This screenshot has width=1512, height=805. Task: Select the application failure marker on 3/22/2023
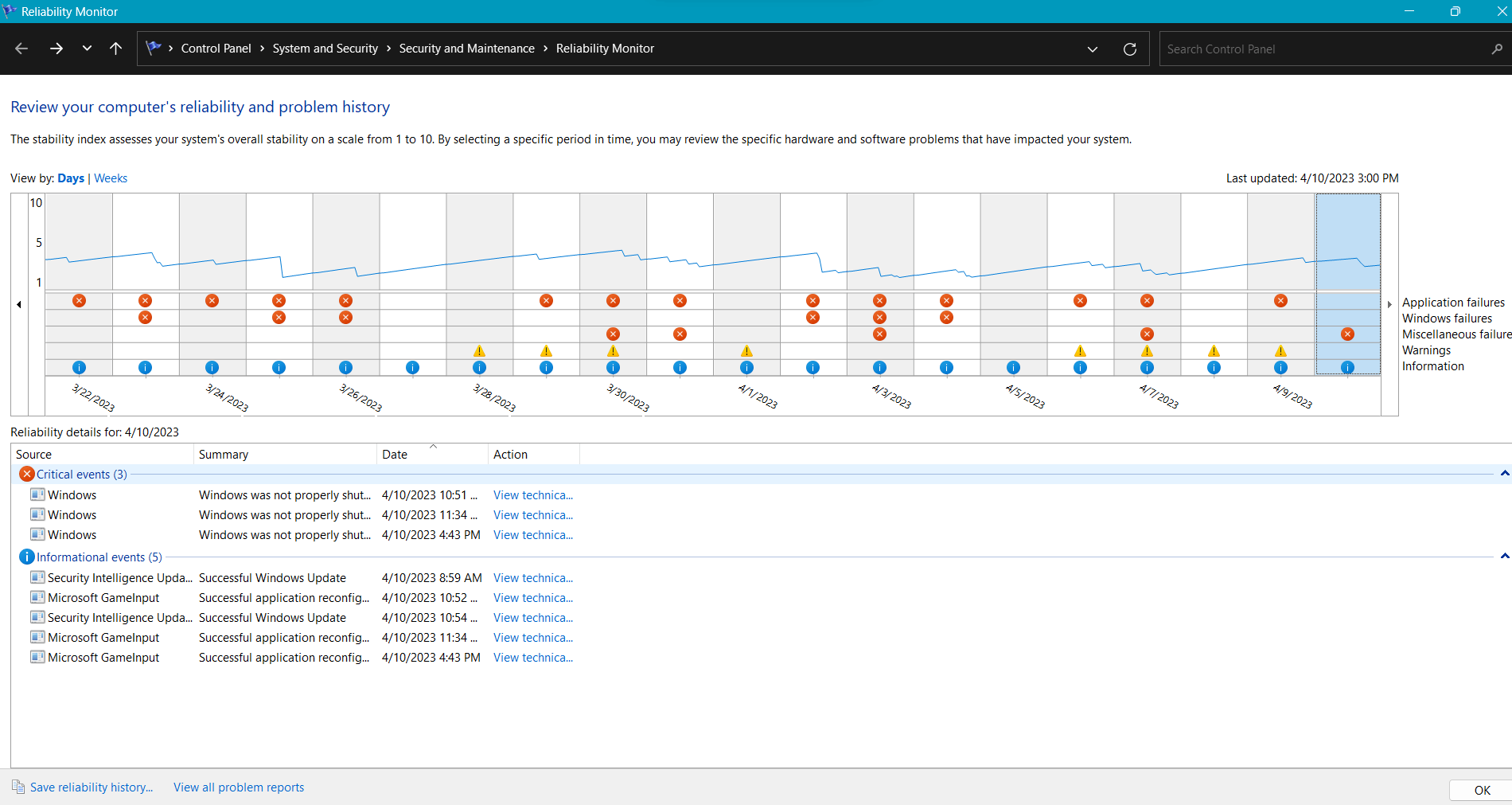click(x=79, y=301)
